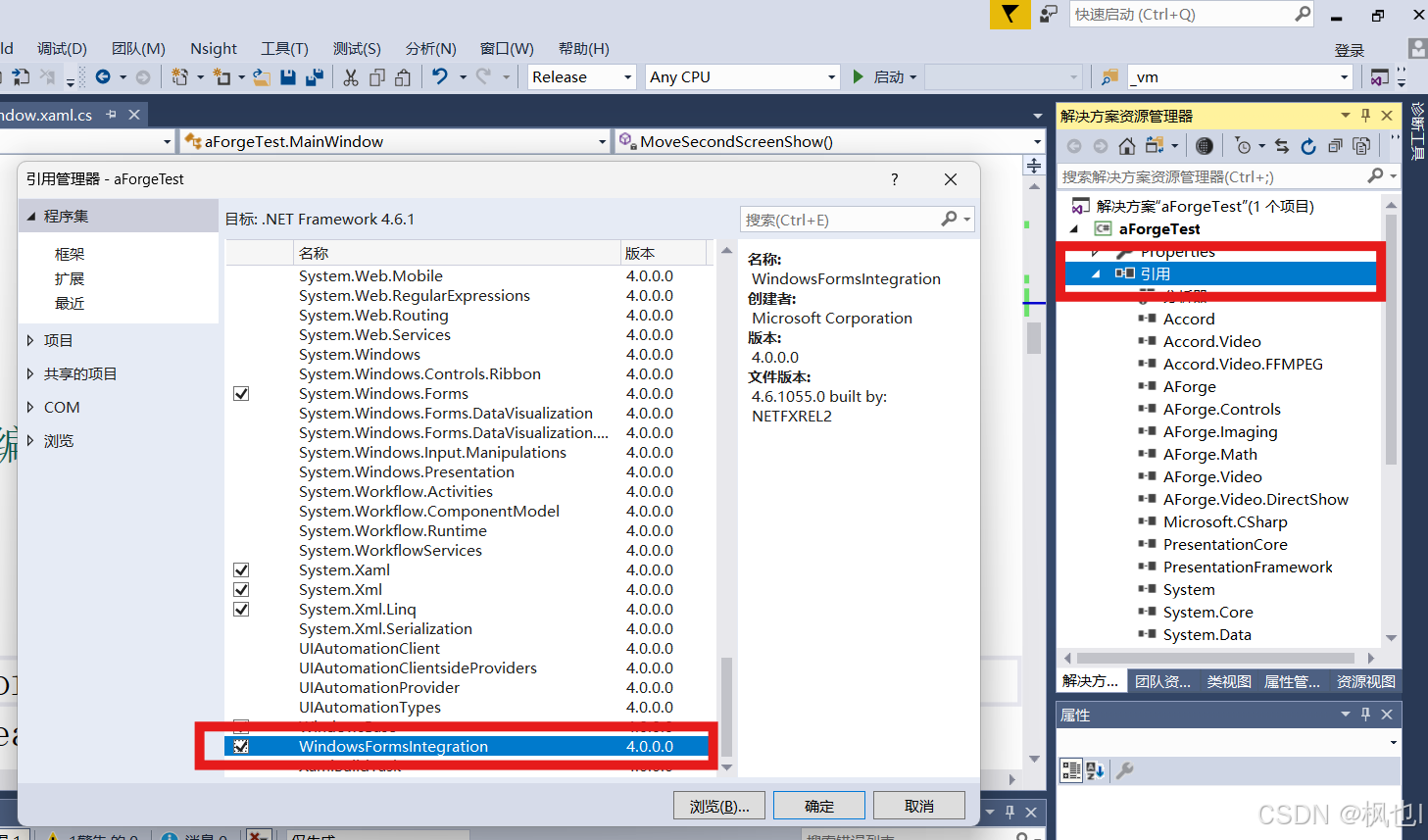Click the Collapse All icon in Solution Explorer

click(1335, 146)
